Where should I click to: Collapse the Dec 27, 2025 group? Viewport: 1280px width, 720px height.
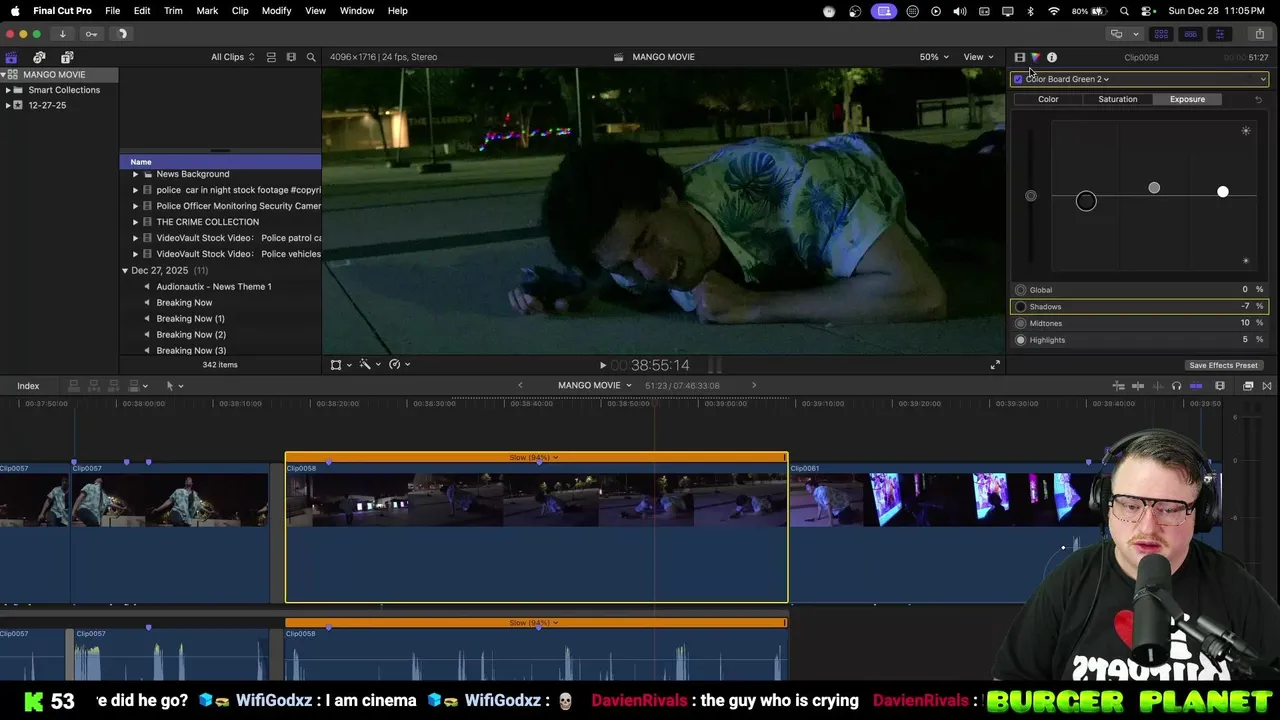pos(125,271)
